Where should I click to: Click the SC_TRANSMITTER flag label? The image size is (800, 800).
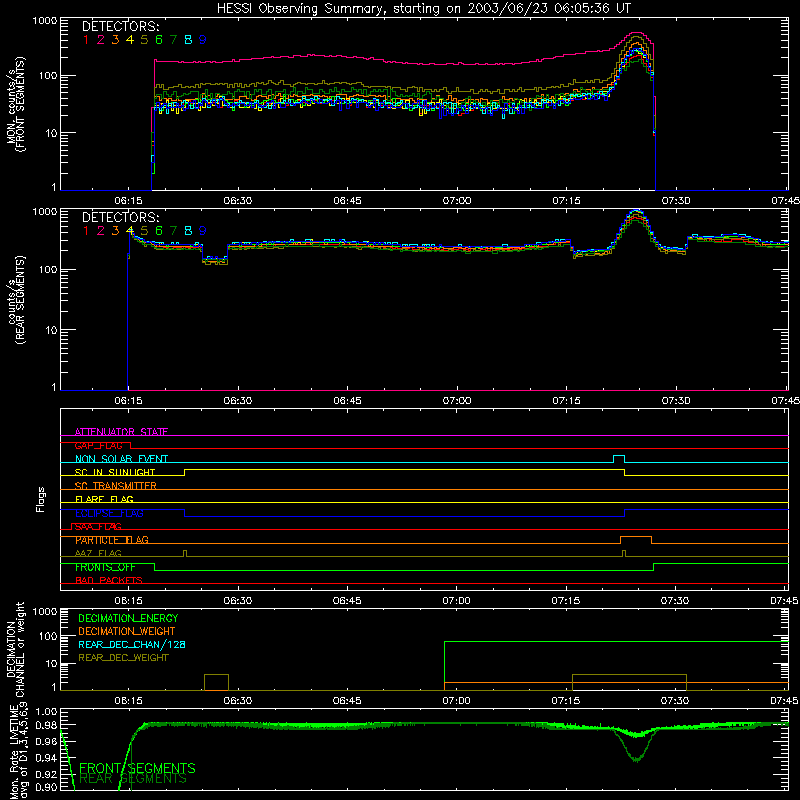[115, 486]
